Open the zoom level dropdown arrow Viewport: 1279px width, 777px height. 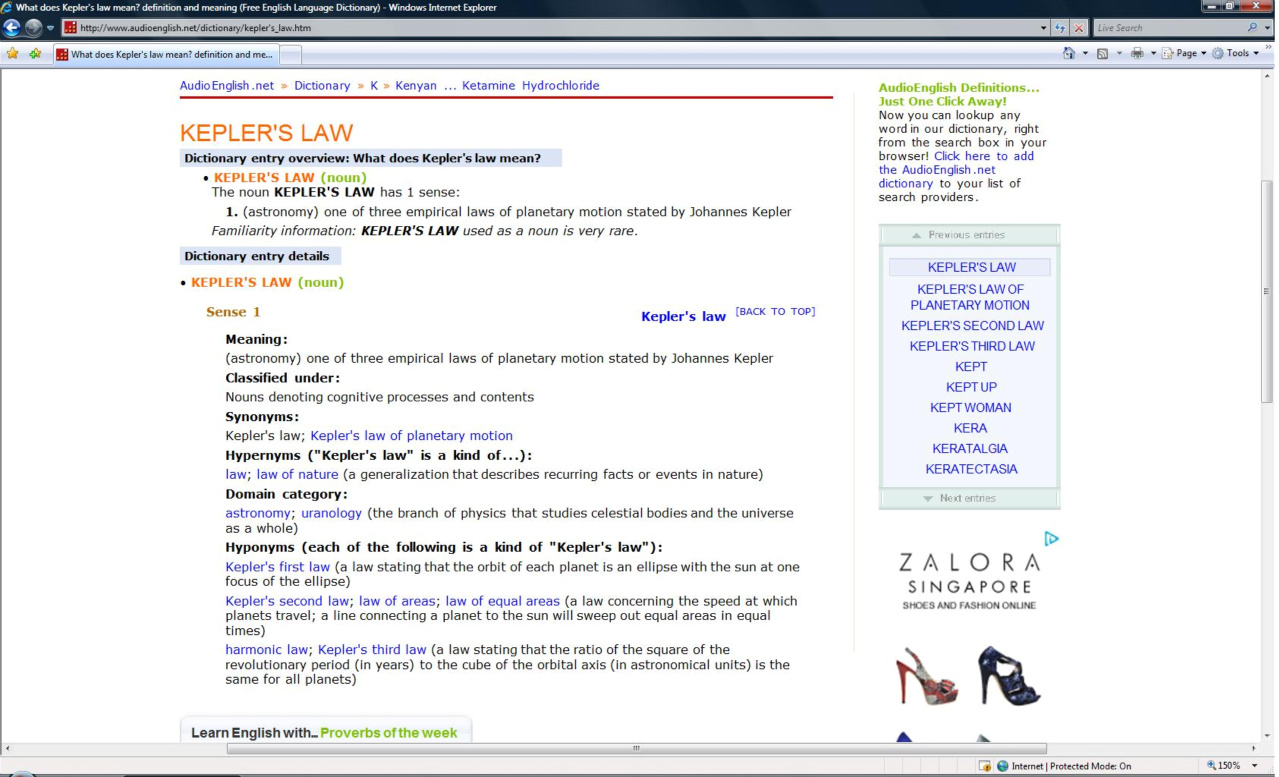[1255, 766]
